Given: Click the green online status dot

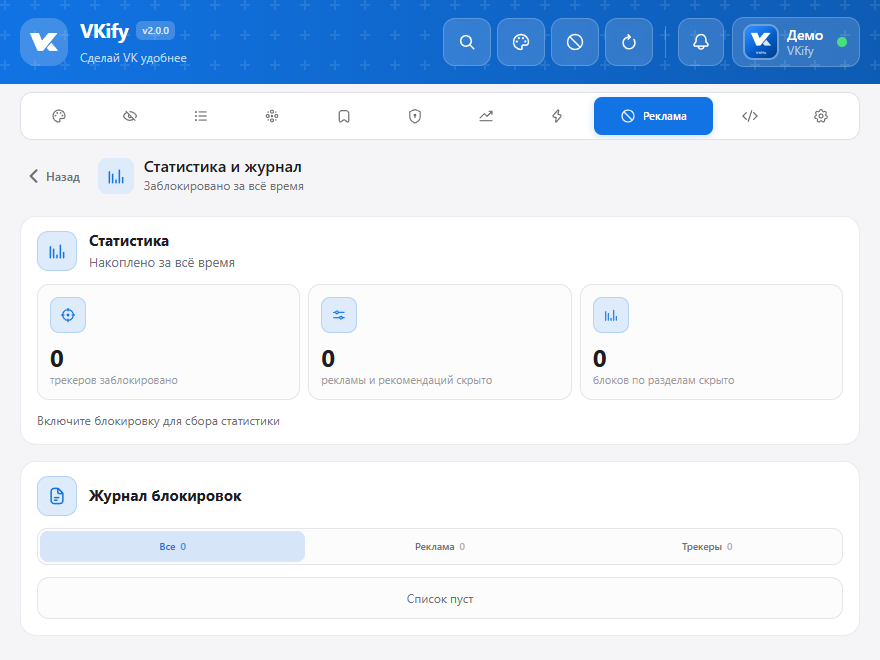Looking at the screenshot, I should [841, 42].
